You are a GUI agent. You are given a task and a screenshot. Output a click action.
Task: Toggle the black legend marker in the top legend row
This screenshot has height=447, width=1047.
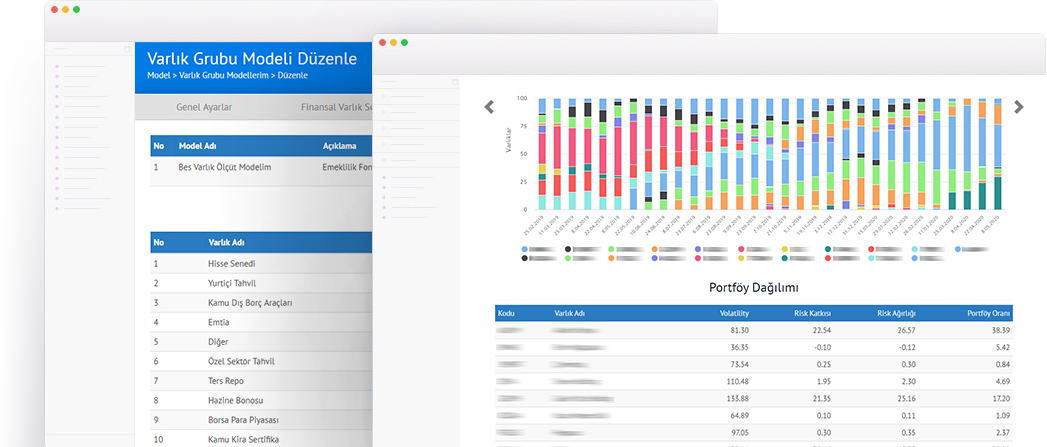coord(568,248)
